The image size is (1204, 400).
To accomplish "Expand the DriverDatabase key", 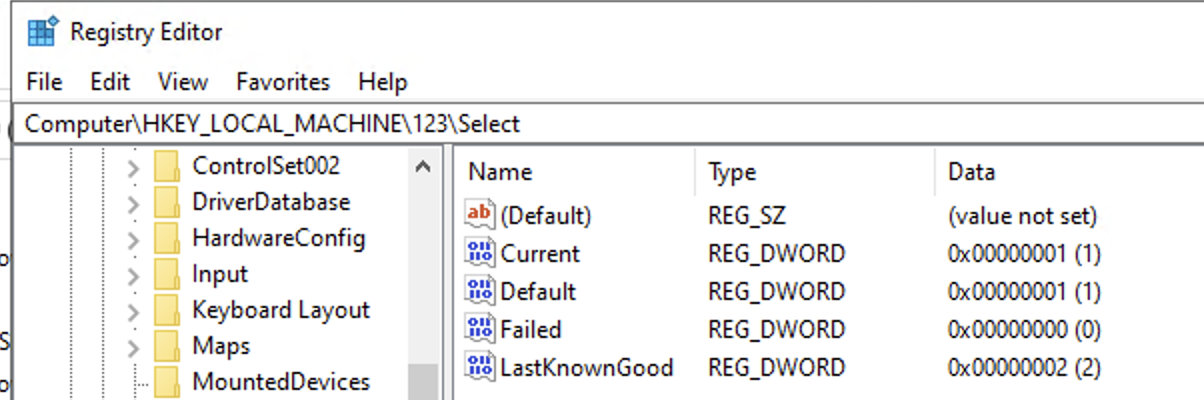I will coord(133,203).
